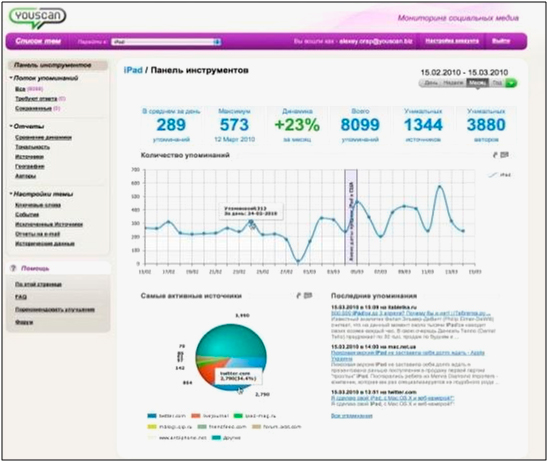
Task: Open the География report
Action: 30,166
